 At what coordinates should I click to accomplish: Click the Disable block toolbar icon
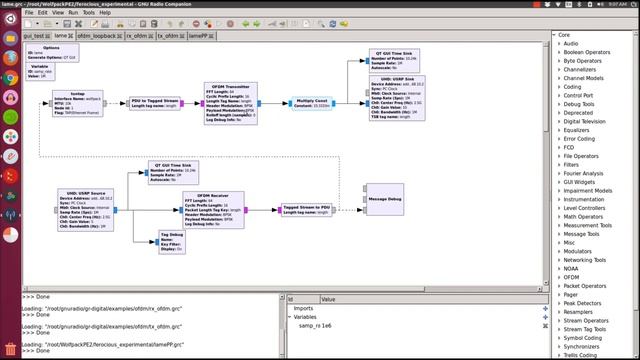click(282, 24)
